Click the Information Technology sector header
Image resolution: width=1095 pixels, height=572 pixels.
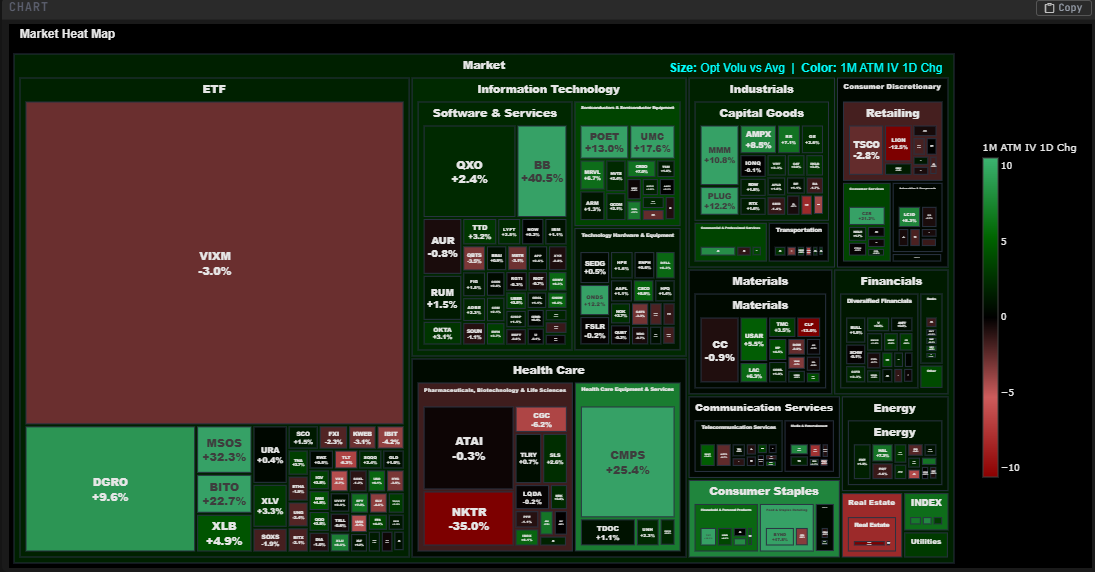(548, 89)
